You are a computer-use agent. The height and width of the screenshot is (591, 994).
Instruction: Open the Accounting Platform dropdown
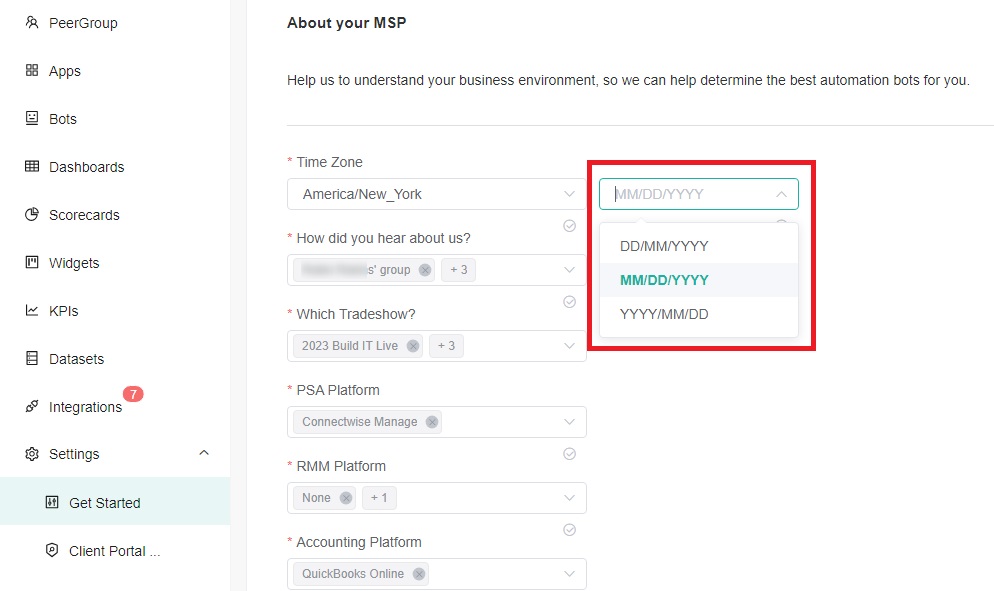tap(571, 573)
